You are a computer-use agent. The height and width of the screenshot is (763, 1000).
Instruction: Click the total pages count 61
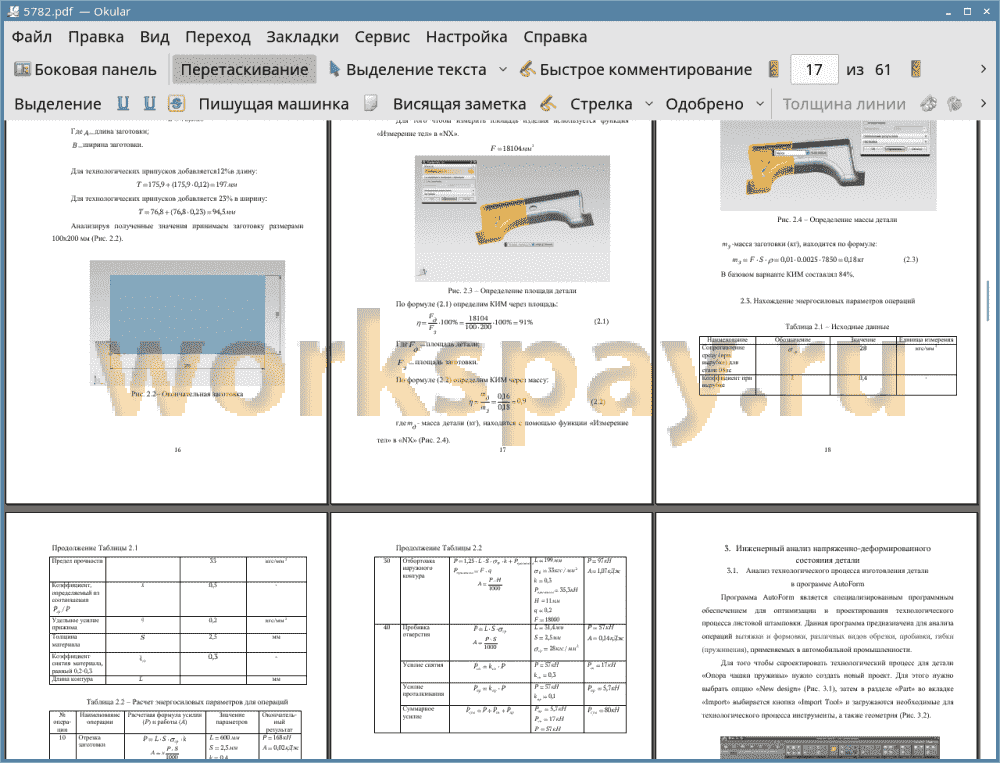883,70
